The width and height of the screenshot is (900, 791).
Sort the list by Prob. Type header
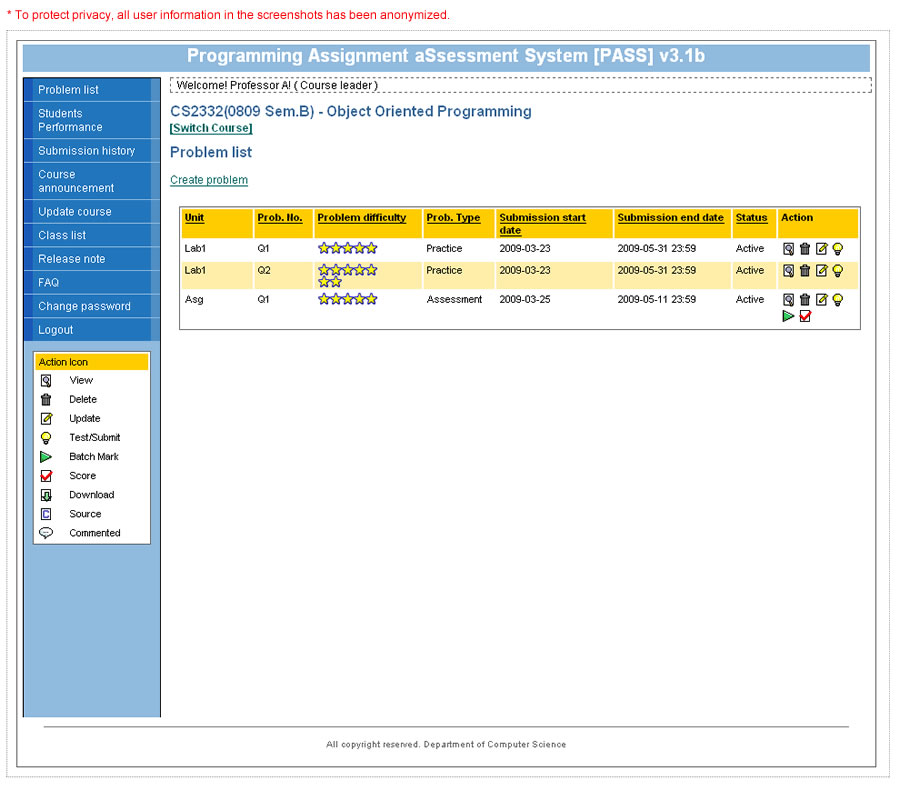(x=453, y=217)
